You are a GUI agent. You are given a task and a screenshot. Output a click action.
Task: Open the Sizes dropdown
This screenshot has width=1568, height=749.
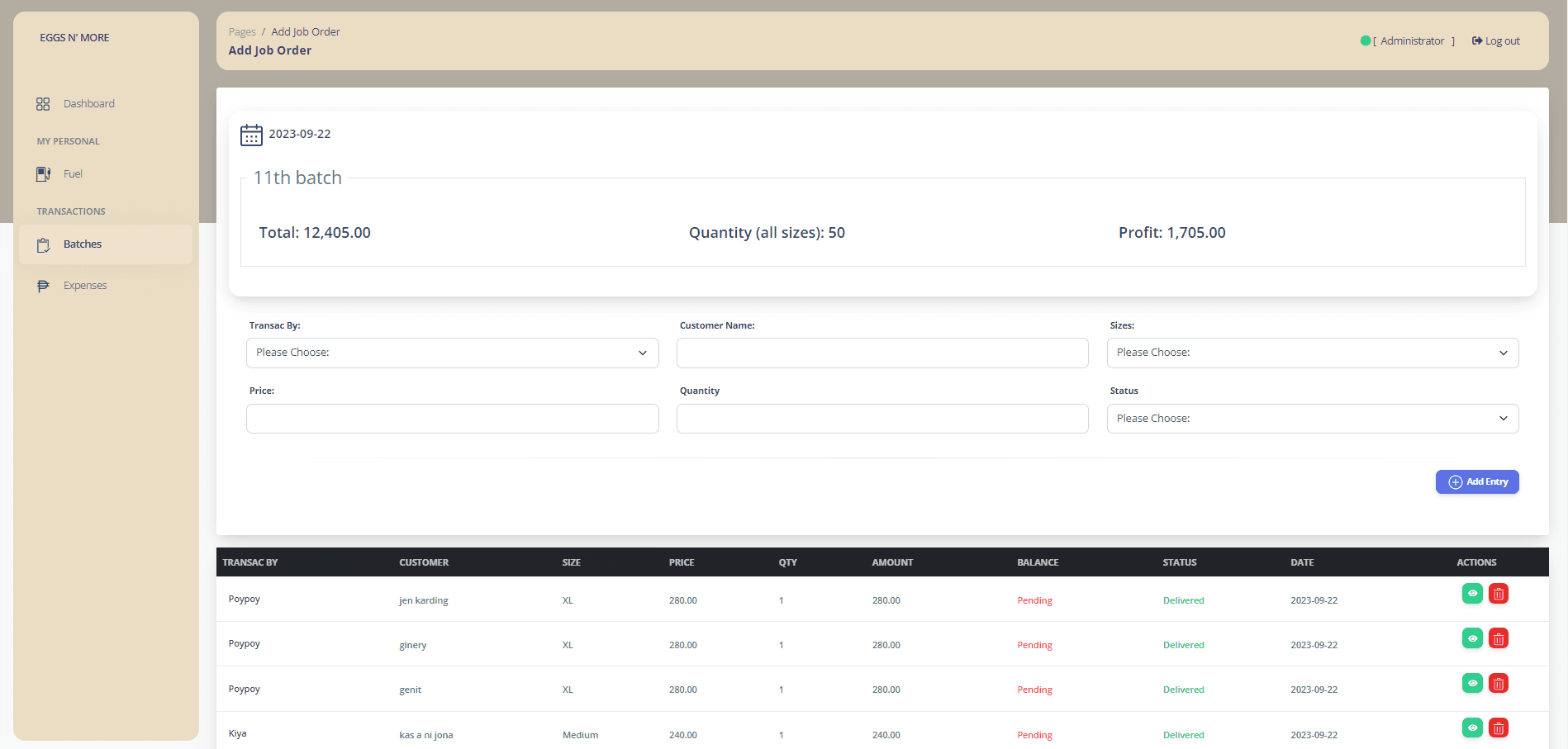[x=1313, y=353]
